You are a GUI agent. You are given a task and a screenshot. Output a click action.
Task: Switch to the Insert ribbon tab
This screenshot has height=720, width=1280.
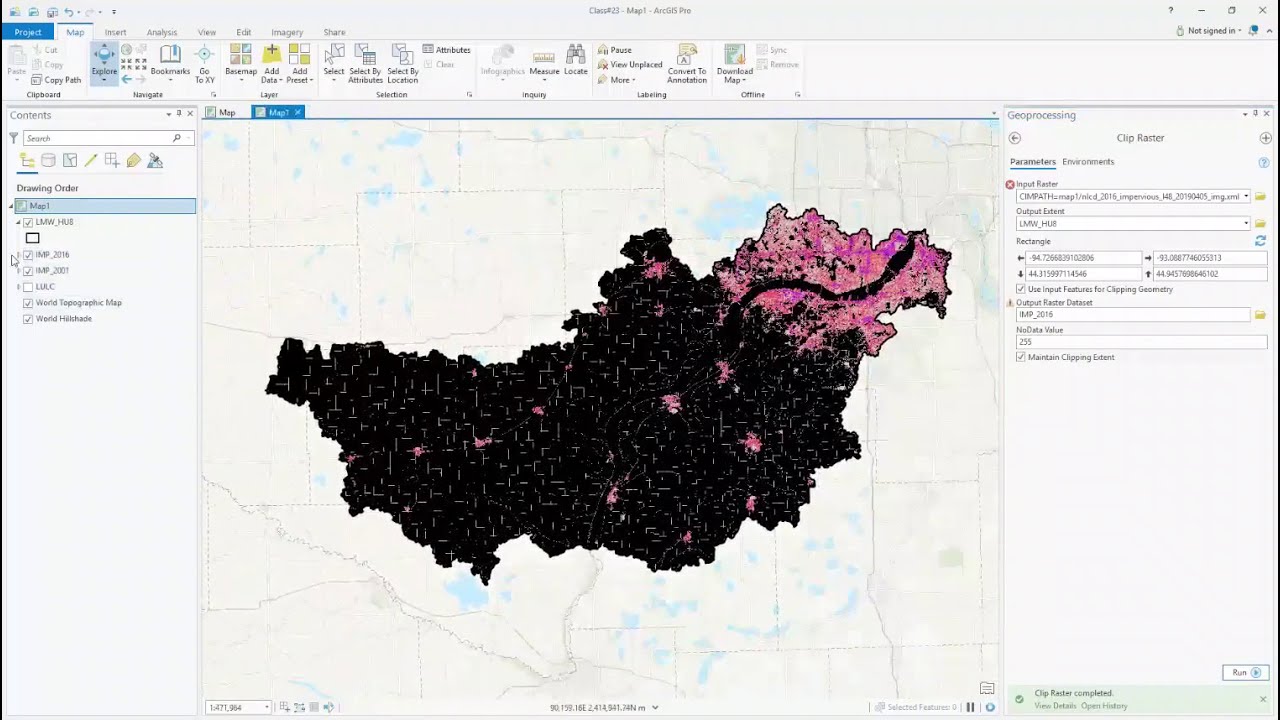115,32
